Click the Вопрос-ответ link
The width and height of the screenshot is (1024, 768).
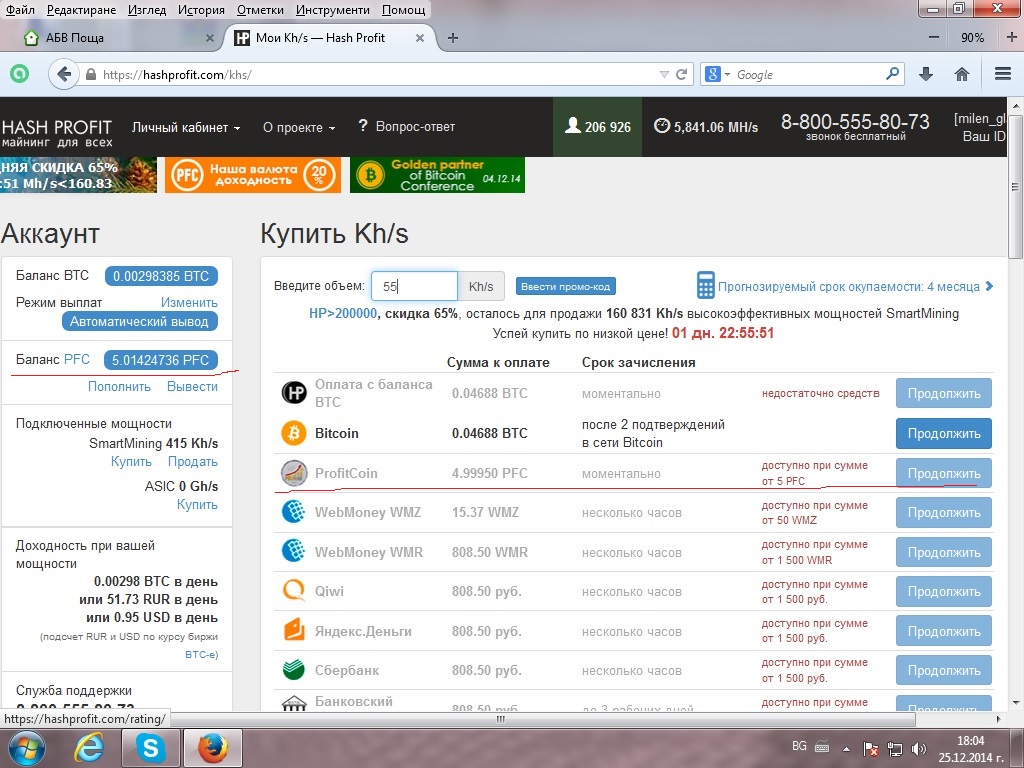pos(406,127)
